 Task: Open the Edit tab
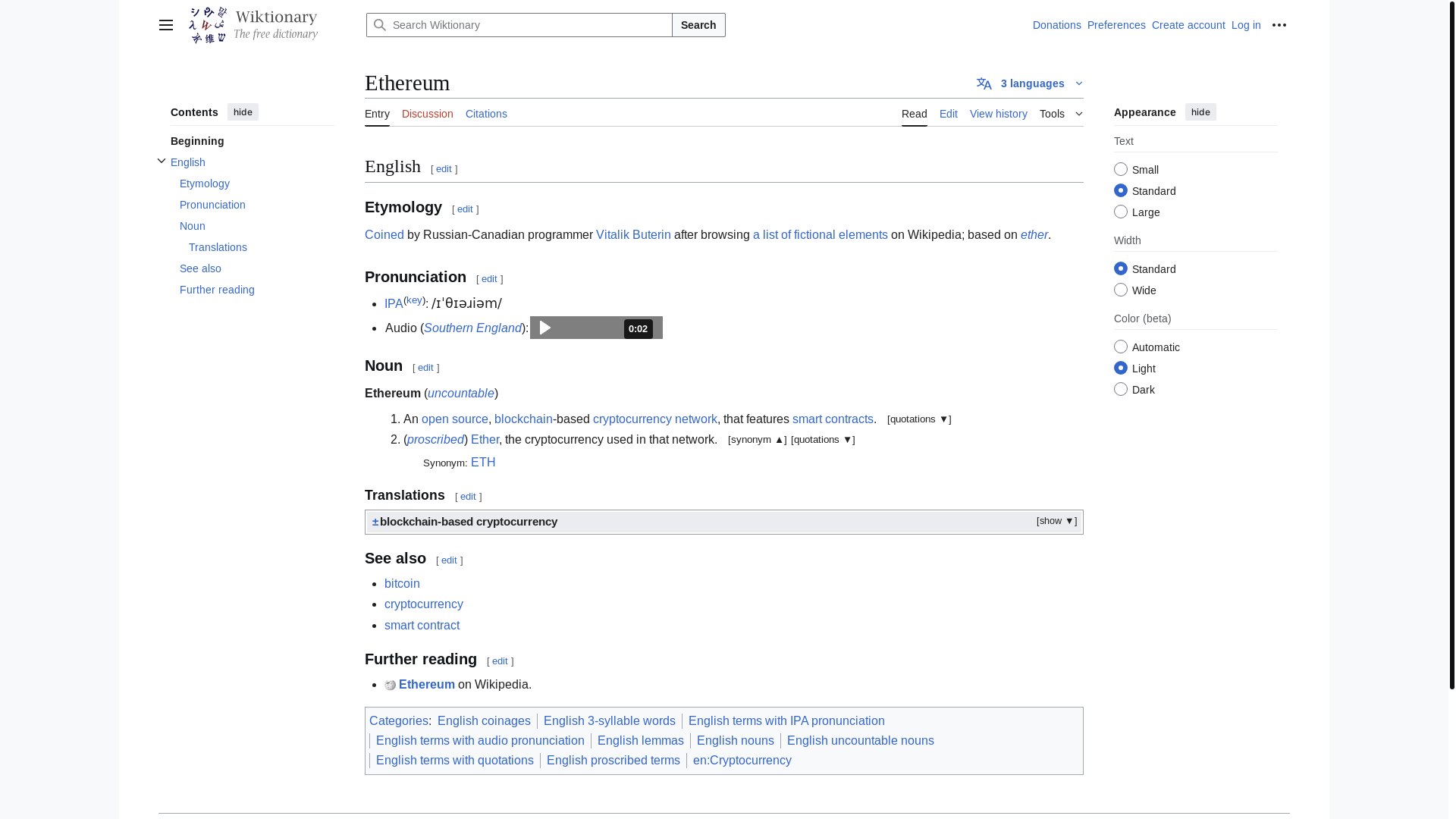[x=949, y=114]
